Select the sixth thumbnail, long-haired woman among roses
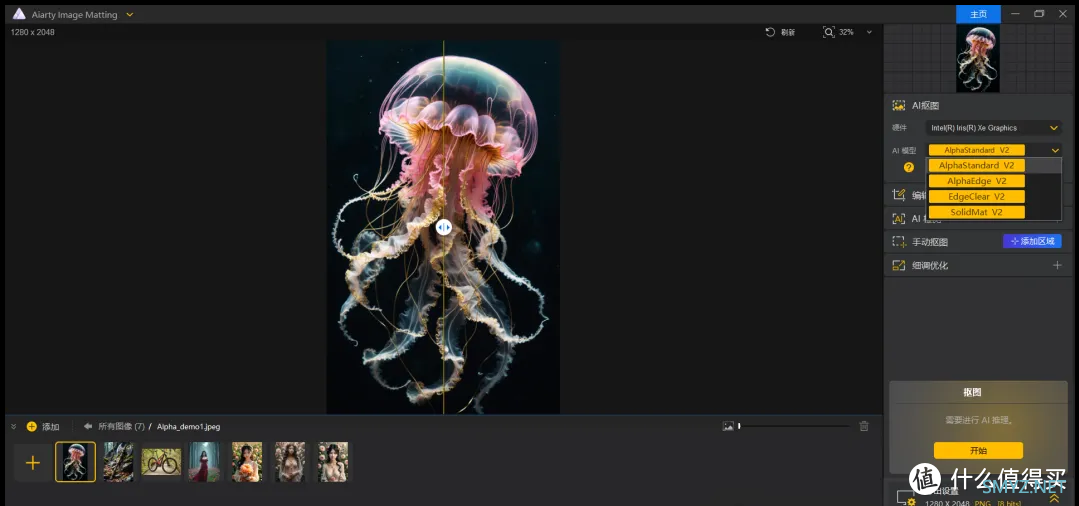 (x=290, y=462)
